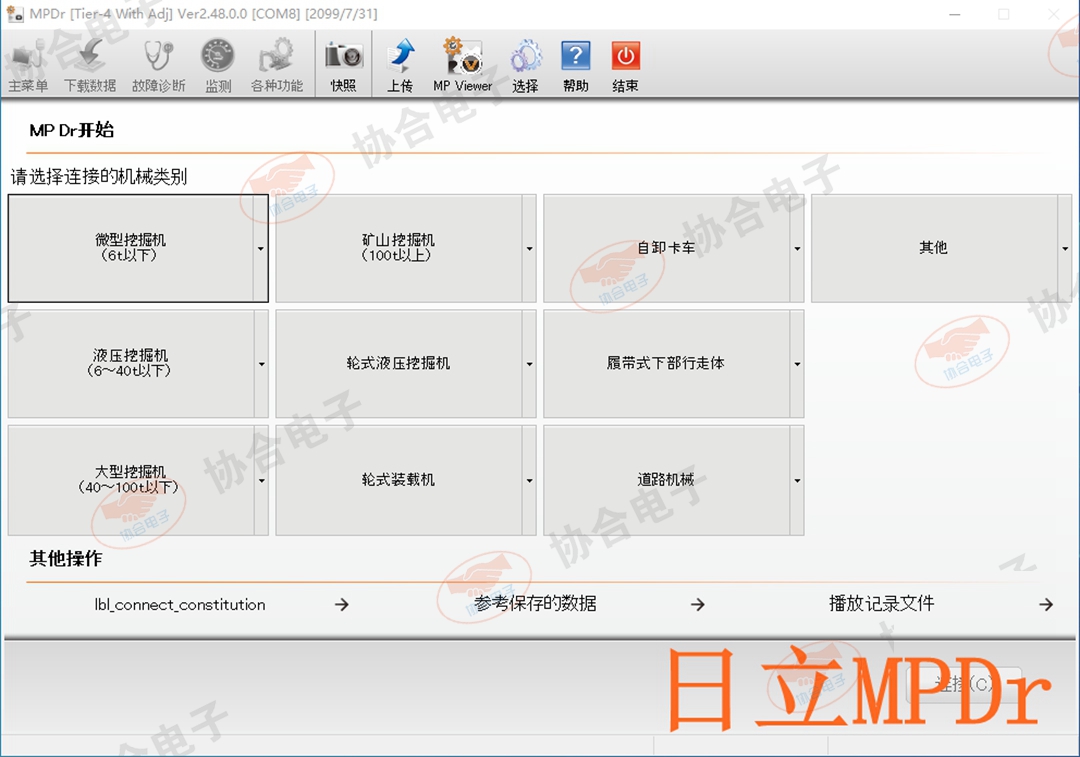Choose the 道路机械 road machinery category
The width and height of the screenshot is (1080, 757).
(x=666, y=480)
